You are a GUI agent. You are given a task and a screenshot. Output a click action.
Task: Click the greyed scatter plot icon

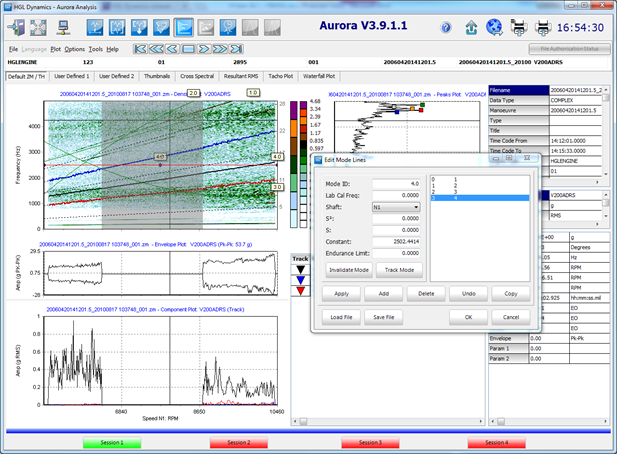(206, 28)
